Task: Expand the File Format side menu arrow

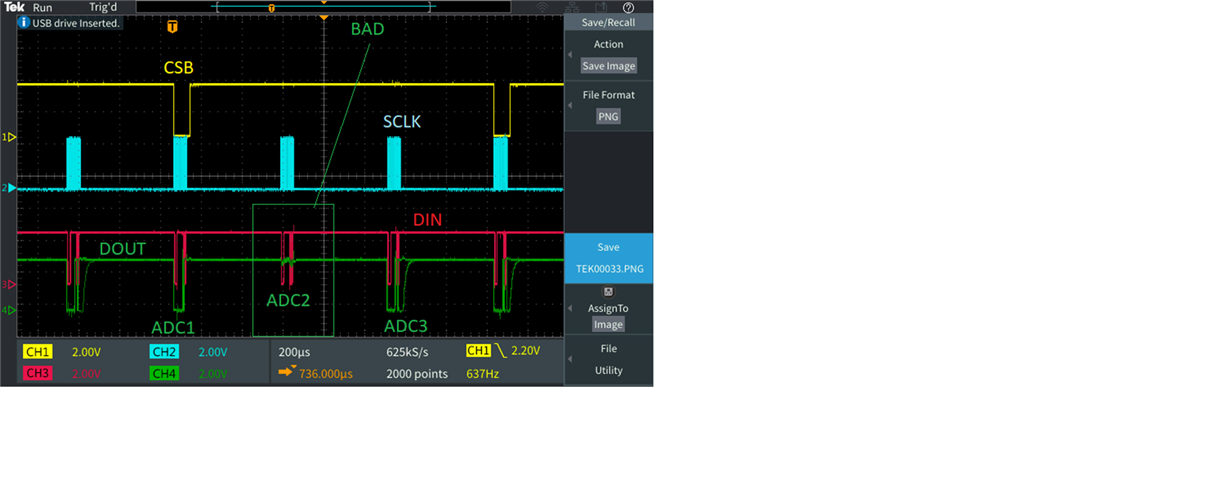Action: tap(569, 105)
